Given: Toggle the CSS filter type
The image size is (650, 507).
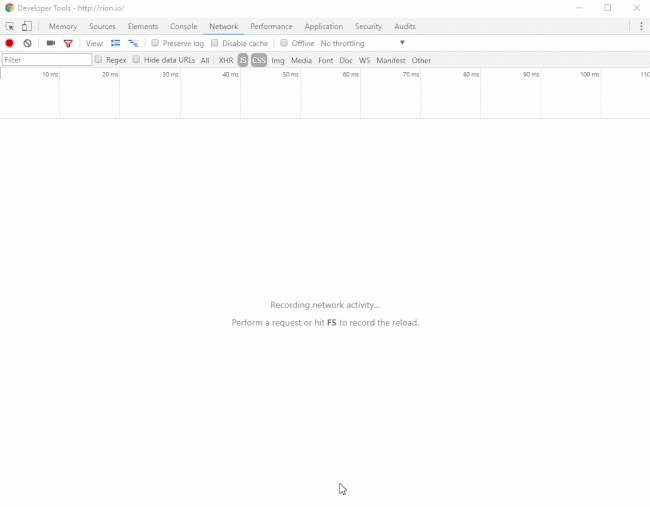Looking at the screenshot, I should (259, 60).
